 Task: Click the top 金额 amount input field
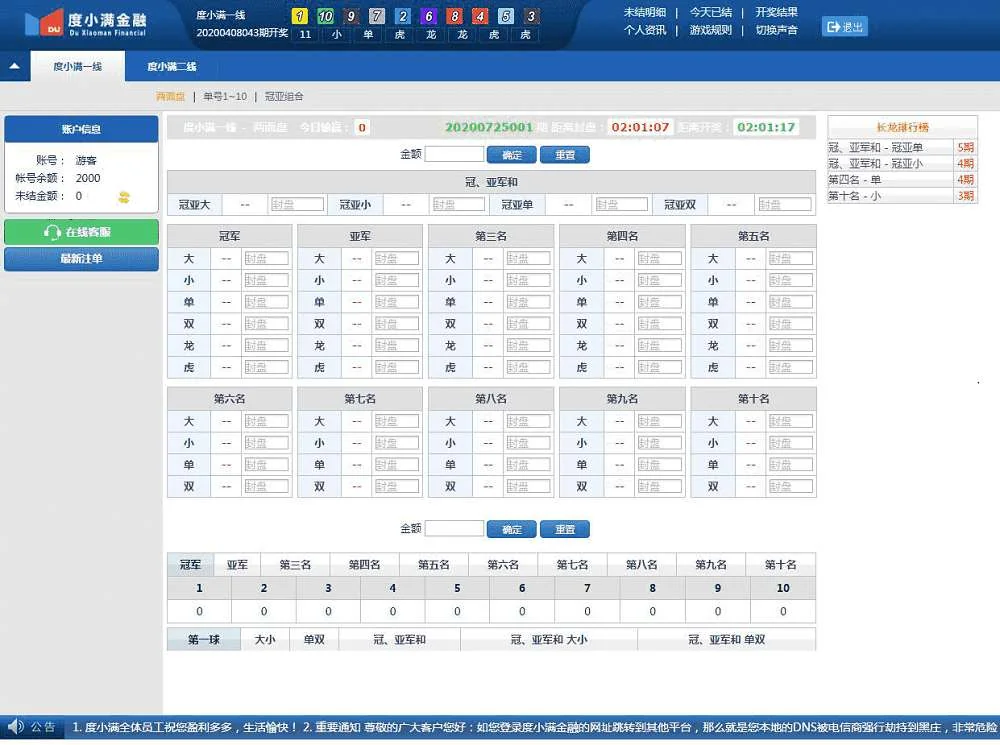[454, 154]
